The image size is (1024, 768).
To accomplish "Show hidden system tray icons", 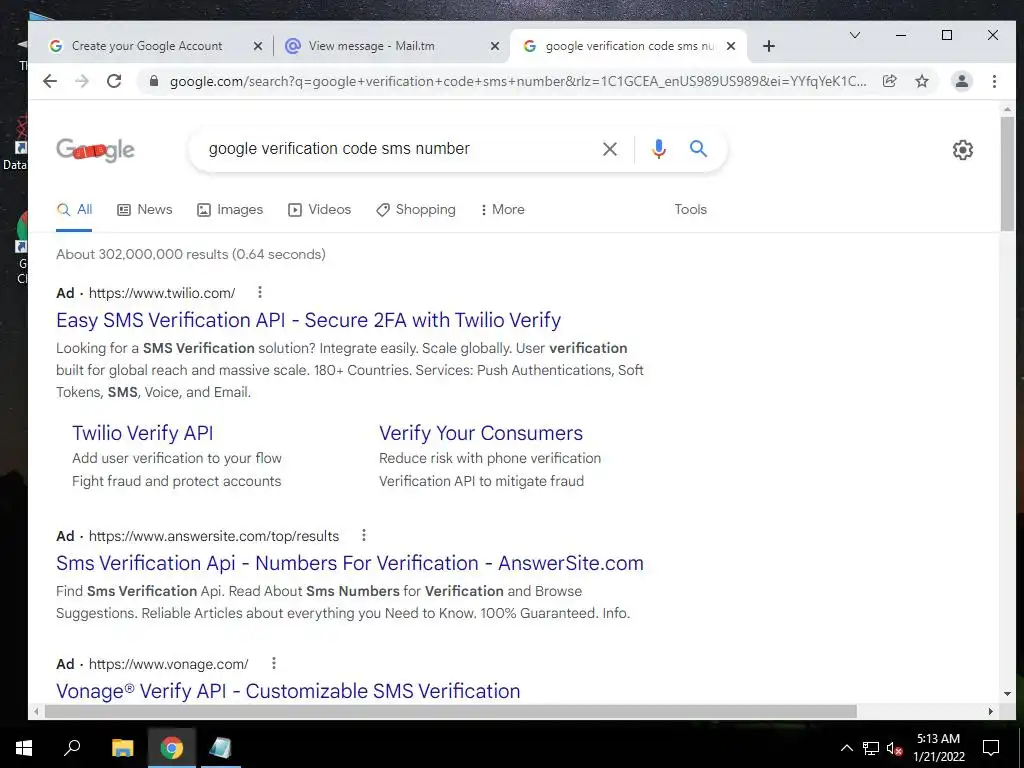I will point(846,748).
